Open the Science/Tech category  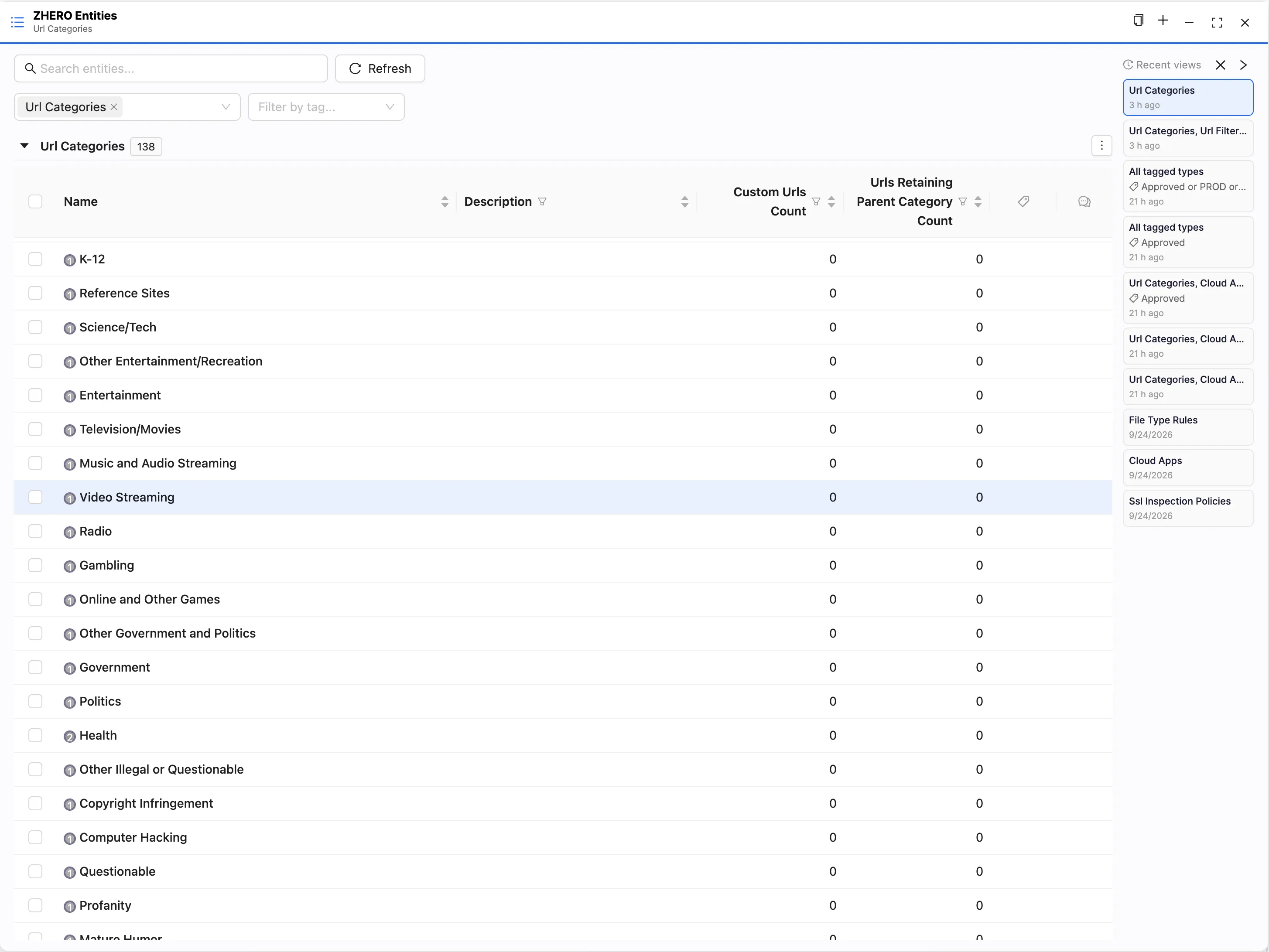coord(118,328)
